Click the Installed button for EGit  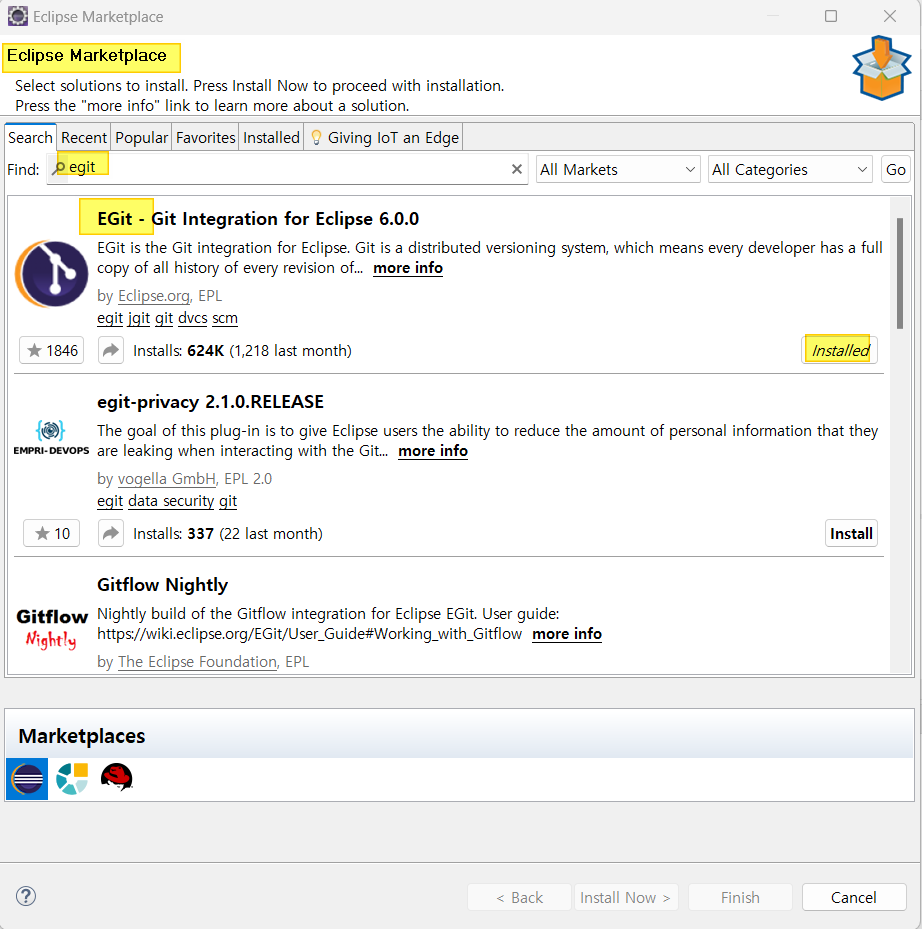click(840, 350)
